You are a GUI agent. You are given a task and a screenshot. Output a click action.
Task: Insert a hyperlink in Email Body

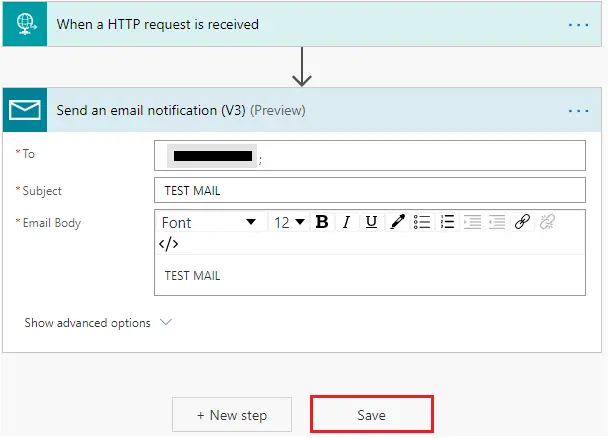[x=522, y=222]
